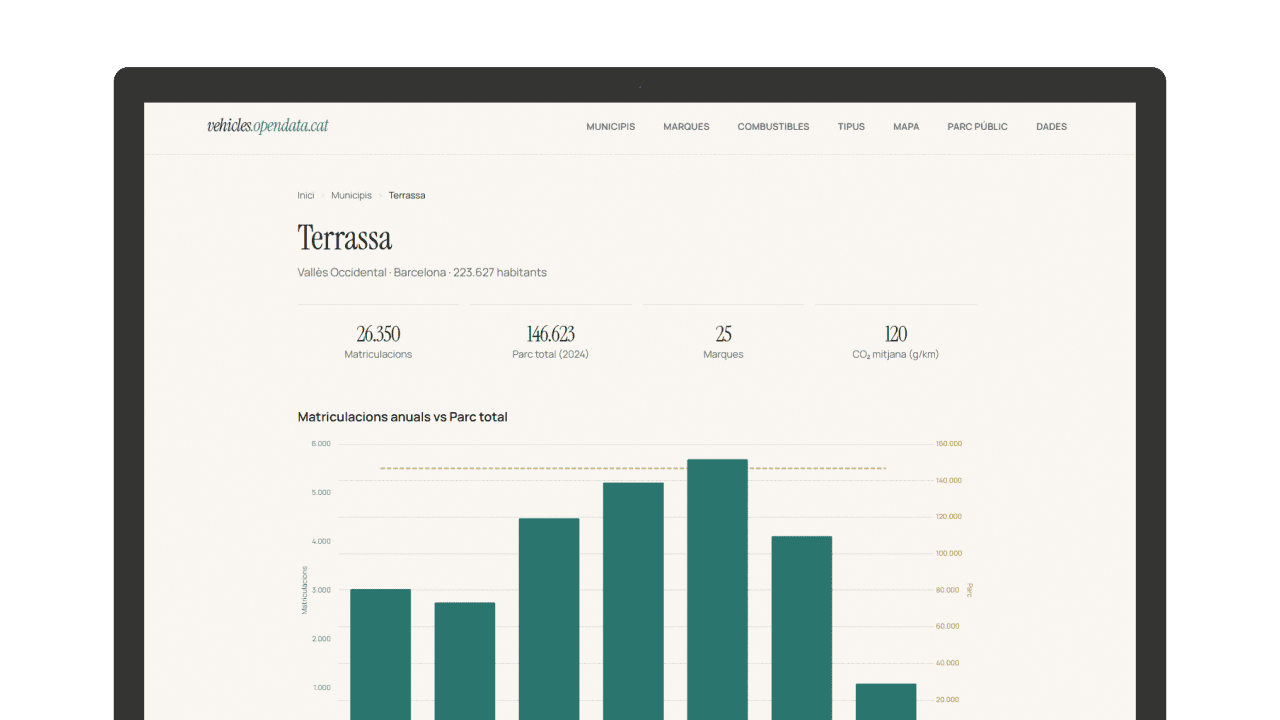Select the Terrassa page heading
Image resolution: width=1280 pixels, height=720 pixels.
click(345, 238)
